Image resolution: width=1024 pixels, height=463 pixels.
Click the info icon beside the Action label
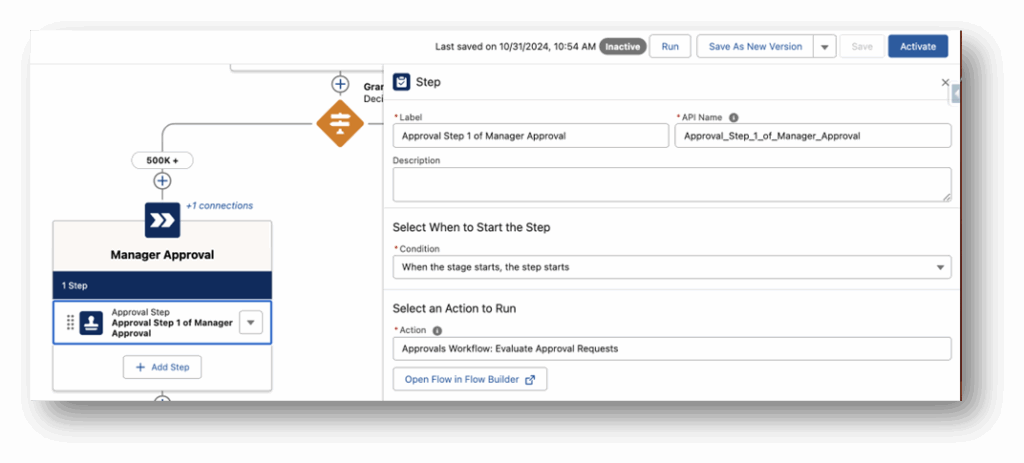tap(437, 330)
